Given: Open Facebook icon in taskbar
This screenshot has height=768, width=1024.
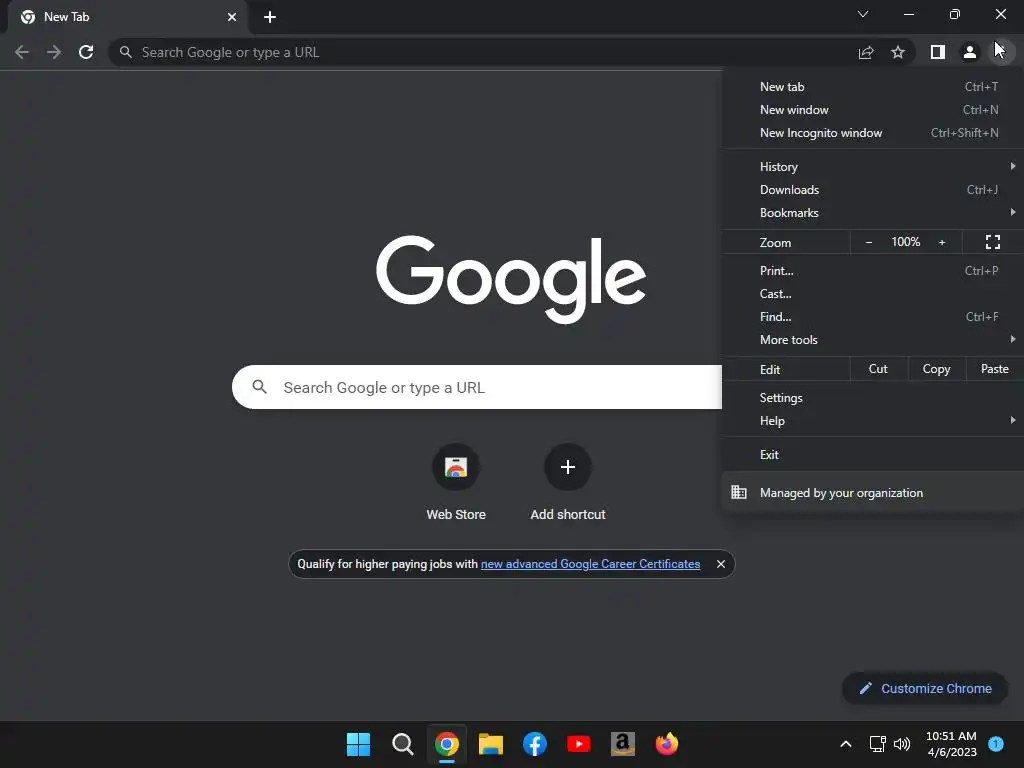Looking at the screenshot, I should click(534, 744).
